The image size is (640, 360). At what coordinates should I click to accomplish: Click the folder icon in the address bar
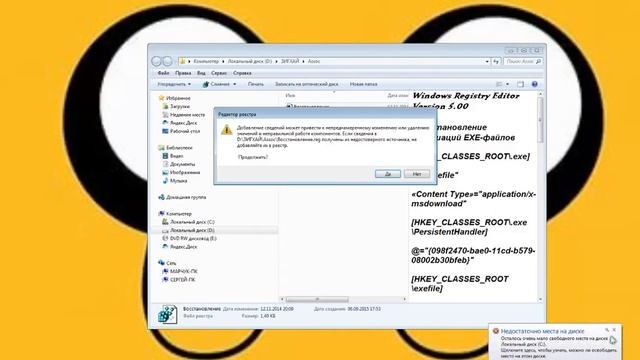tap(183, 61)
